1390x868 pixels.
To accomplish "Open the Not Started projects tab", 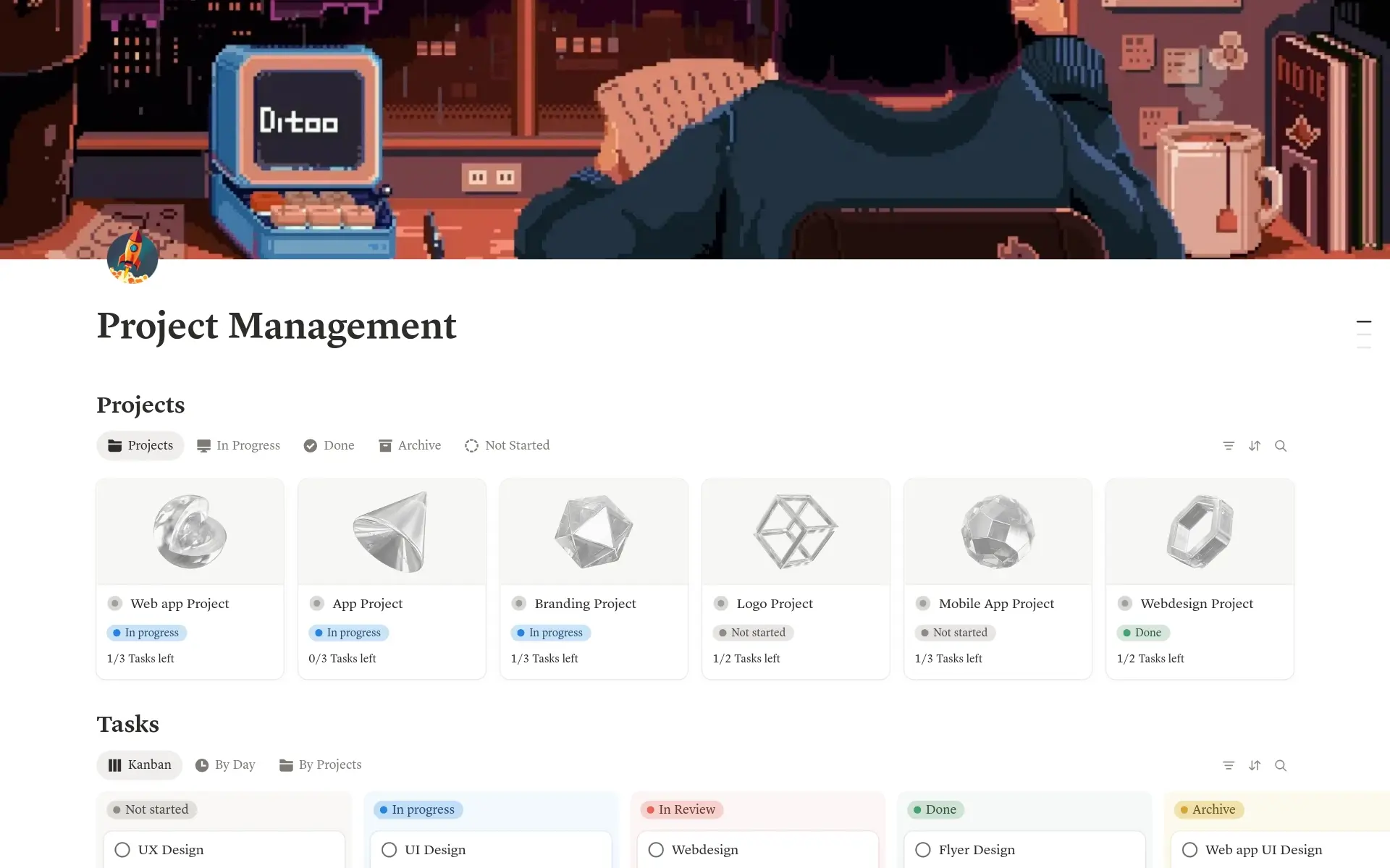I will pyautogui.click(x=507, y=446).
